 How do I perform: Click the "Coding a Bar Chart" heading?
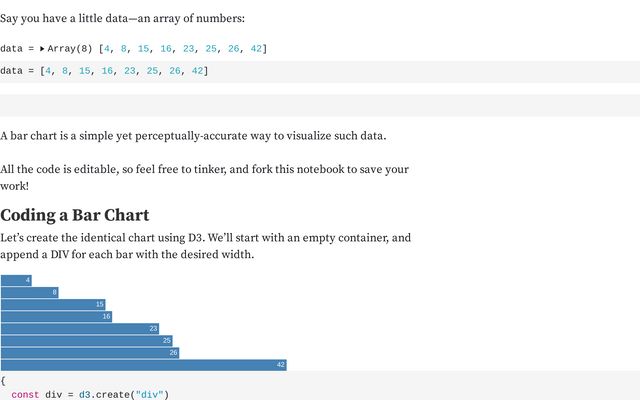(x=75, y=215)
